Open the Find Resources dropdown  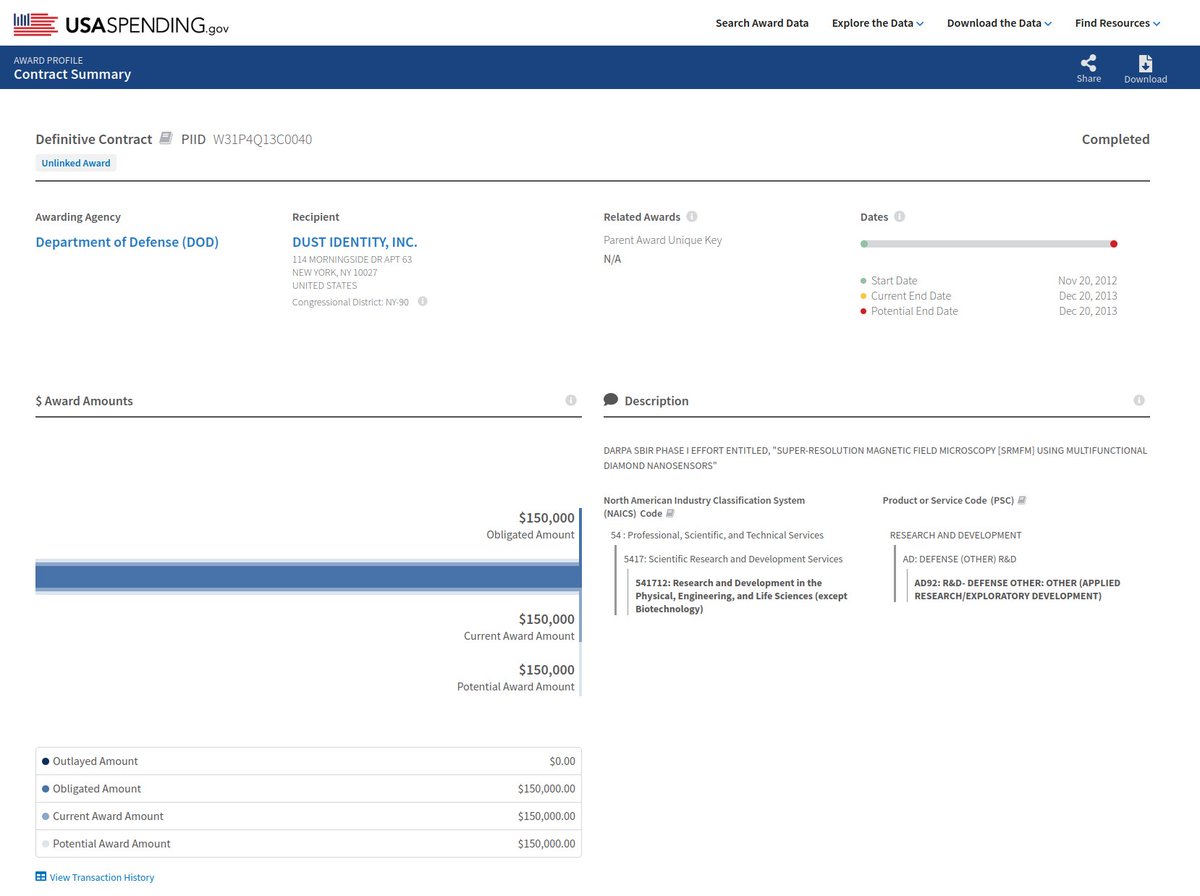(1117, 23)
